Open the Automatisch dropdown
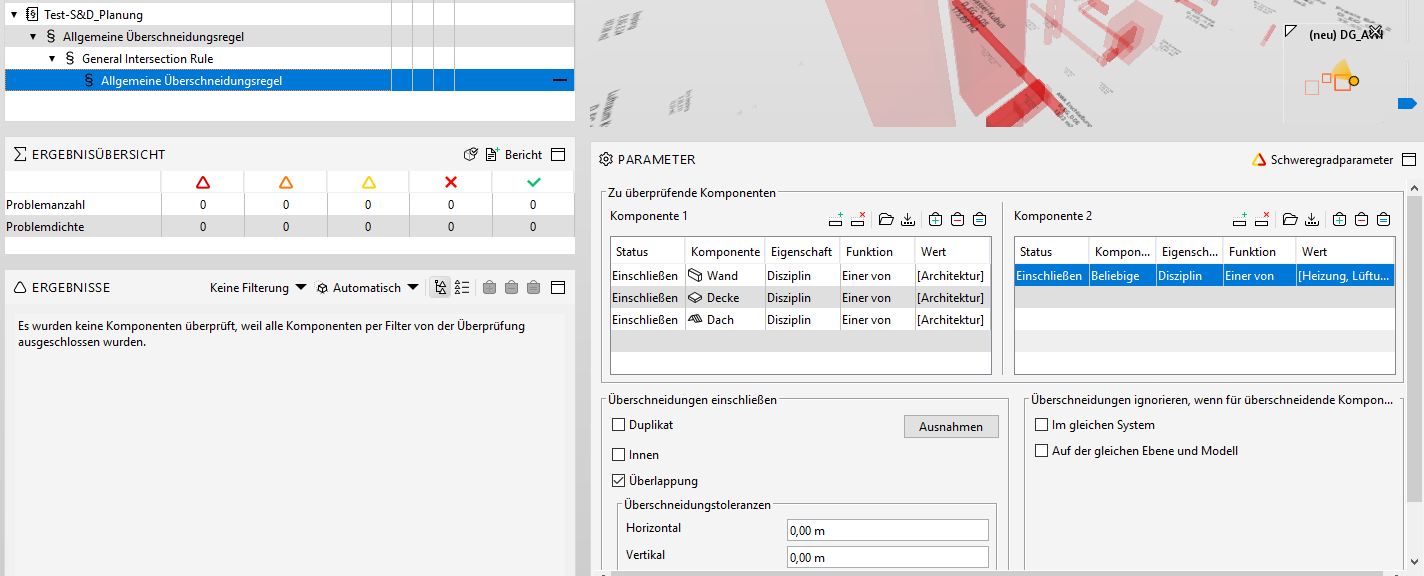The height and width of the screenshot is (576, 1424). click(x=367, y=288)
